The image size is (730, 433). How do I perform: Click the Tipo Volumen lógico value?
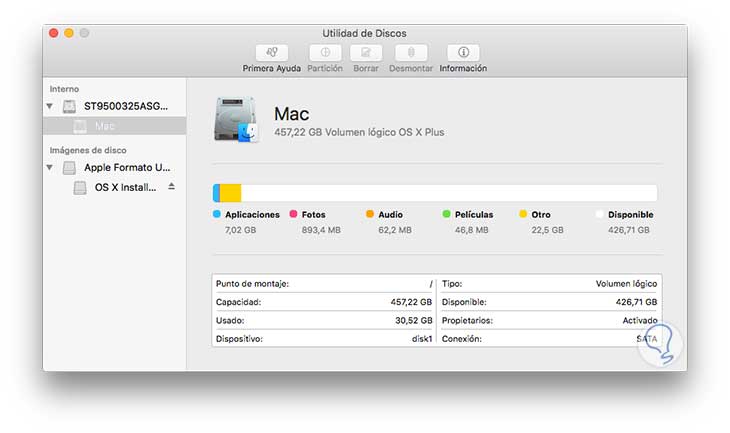click(x=626, y=284)
